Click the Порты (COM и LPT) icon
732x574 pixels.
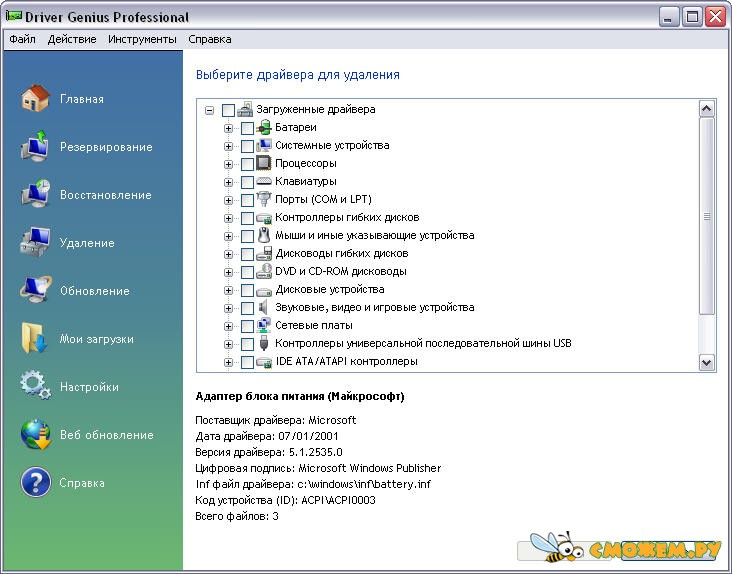(x=264, y=199)
